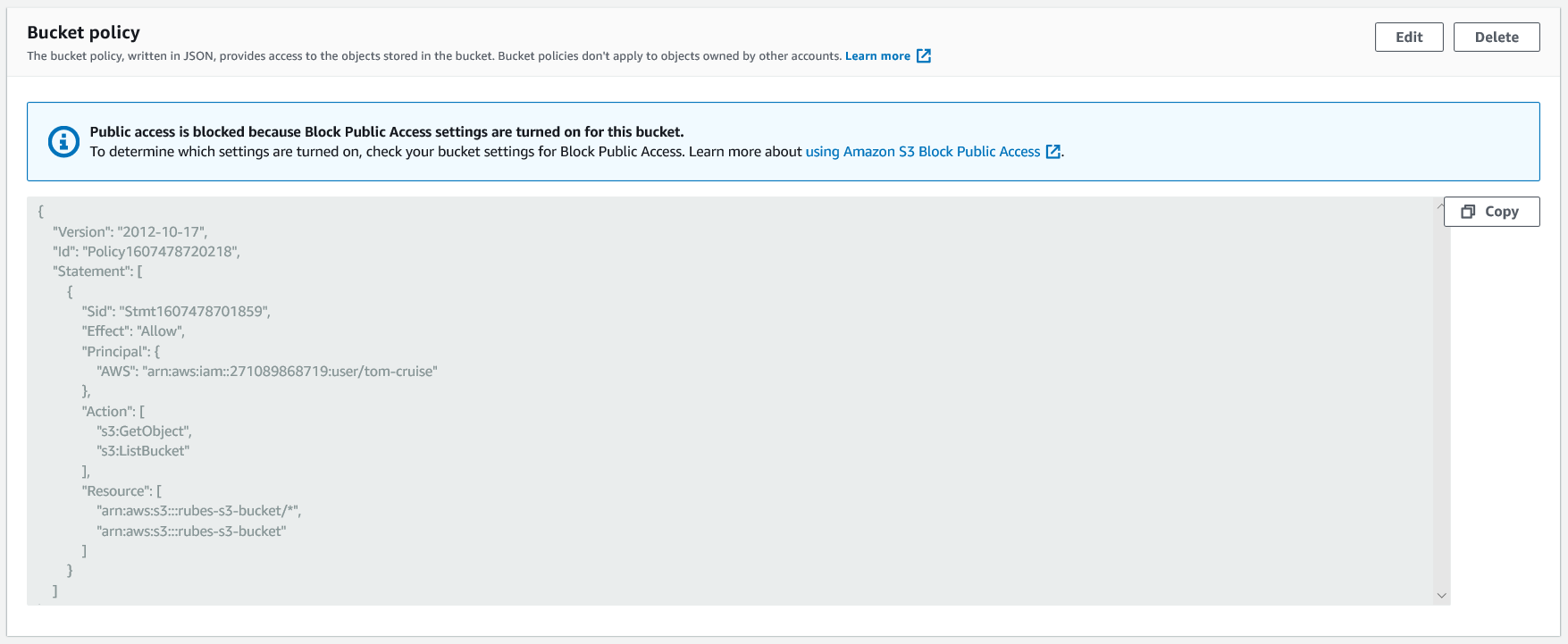The image size is (1568, 644).
Task: Click external icon after Block Public Access link
Action: pyautogui.click(x=1053, y=152)
